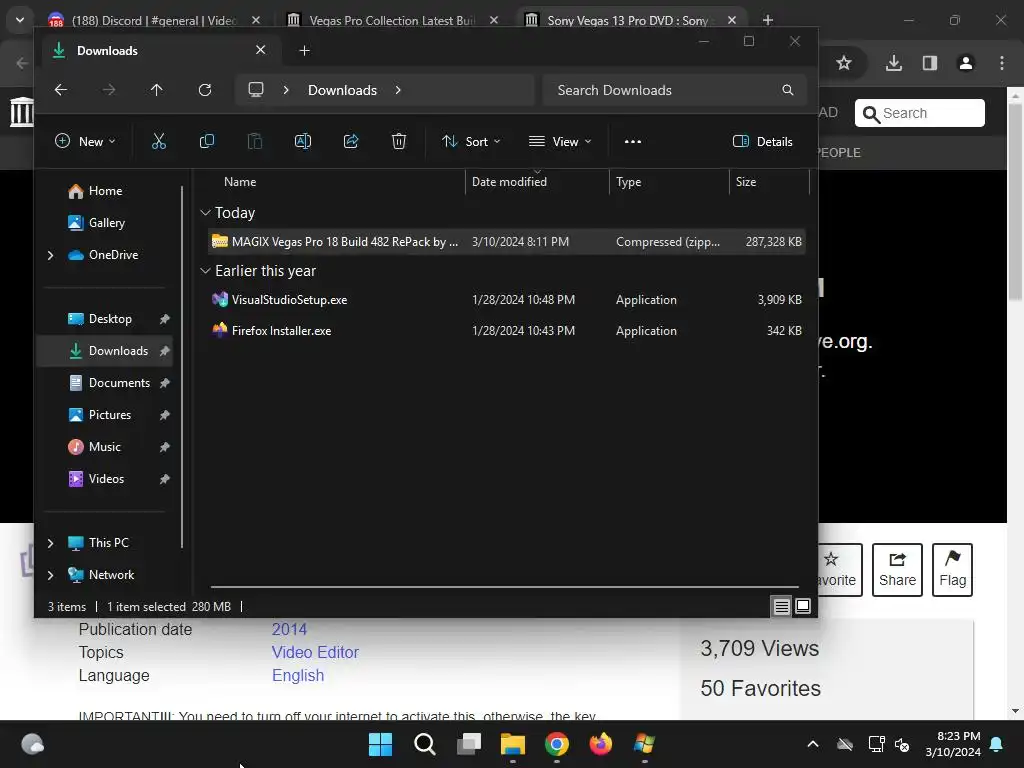Expand the OneDrive tree node
The image size is (1024, 768).
(x=50, y=255)
